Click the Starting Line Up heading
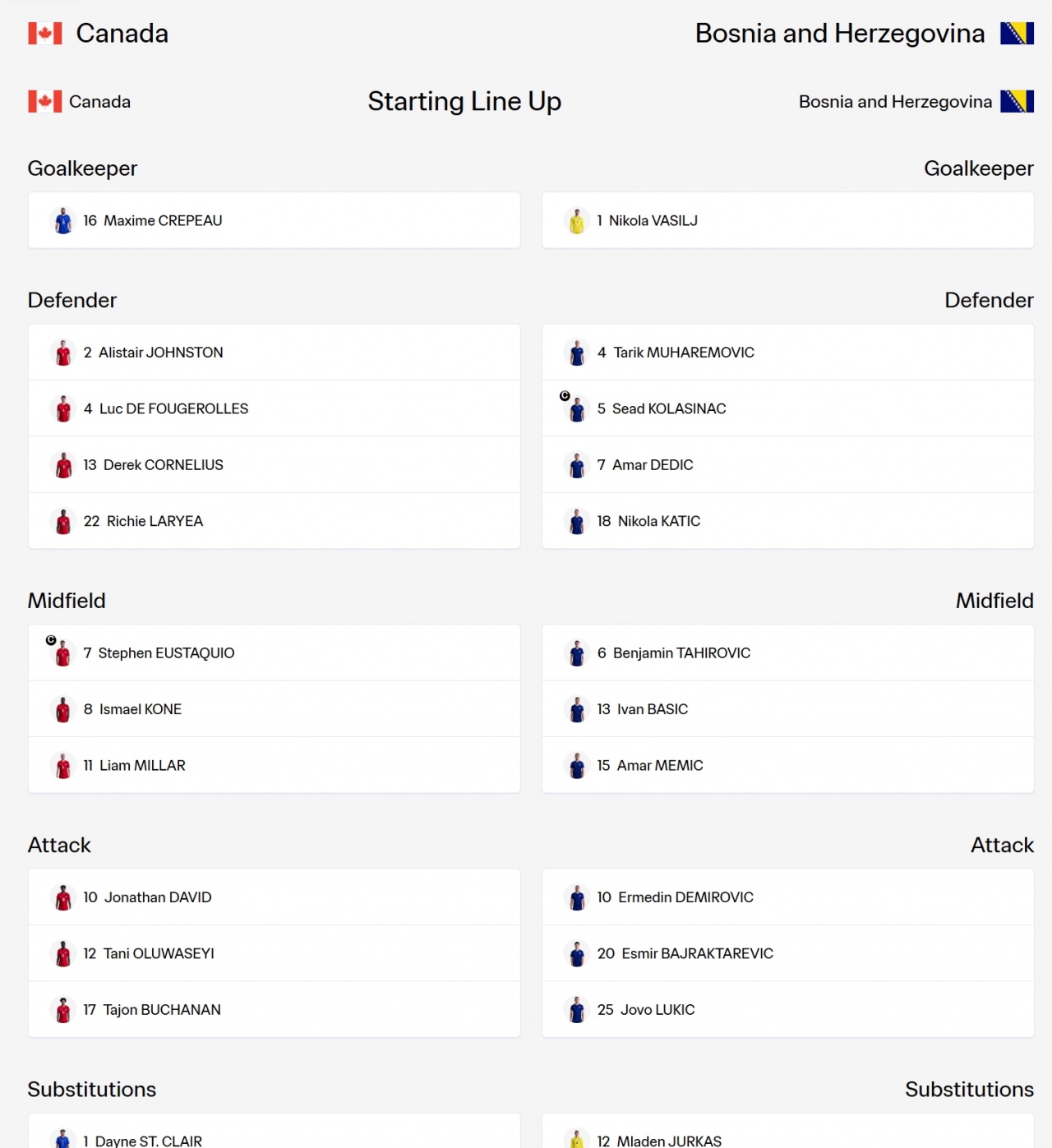 point(464,101)
